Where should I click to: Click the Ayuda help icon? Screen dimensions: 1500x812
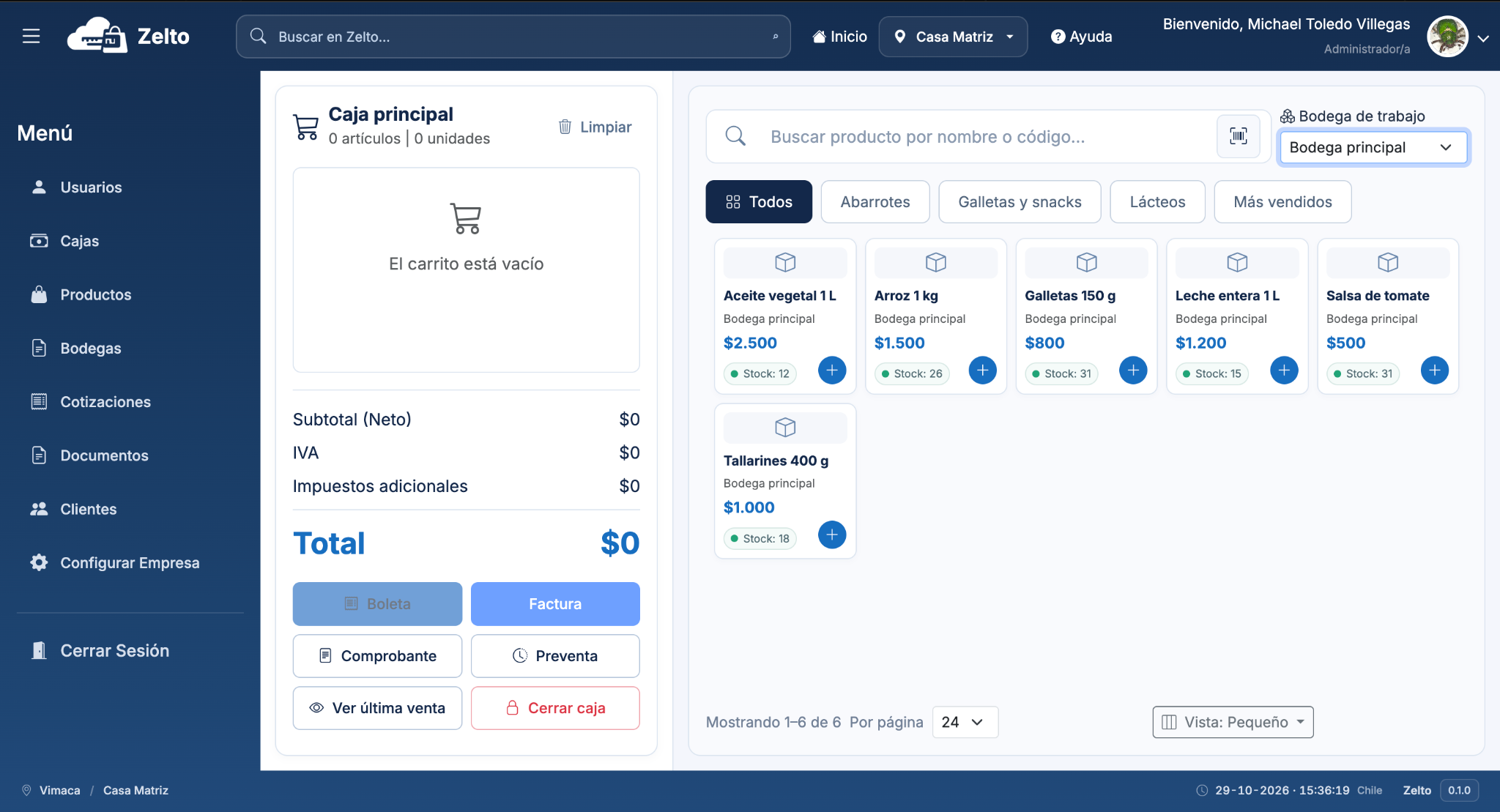1057,37
